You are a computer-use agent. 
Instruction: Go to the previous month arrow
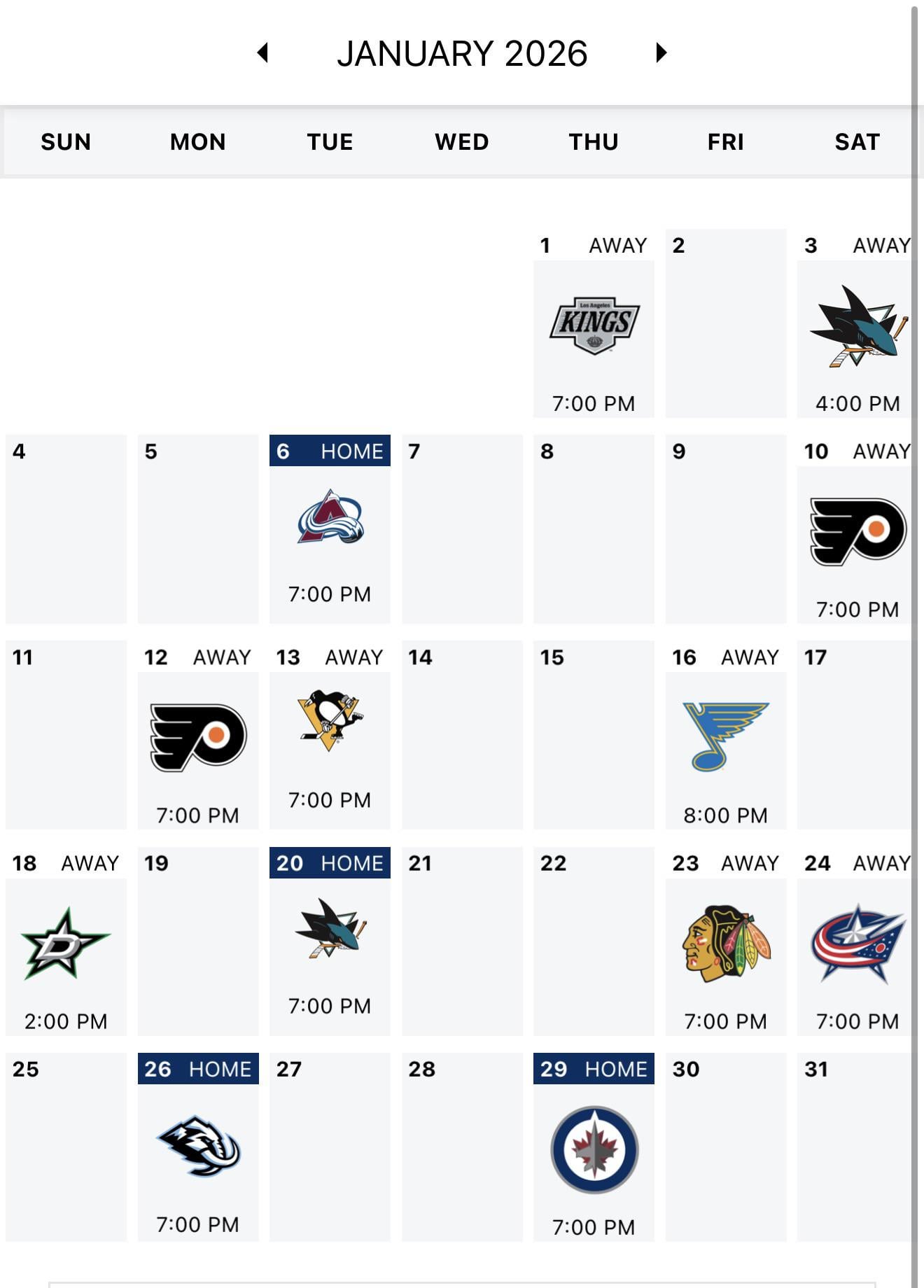click(x=263, y=52)
